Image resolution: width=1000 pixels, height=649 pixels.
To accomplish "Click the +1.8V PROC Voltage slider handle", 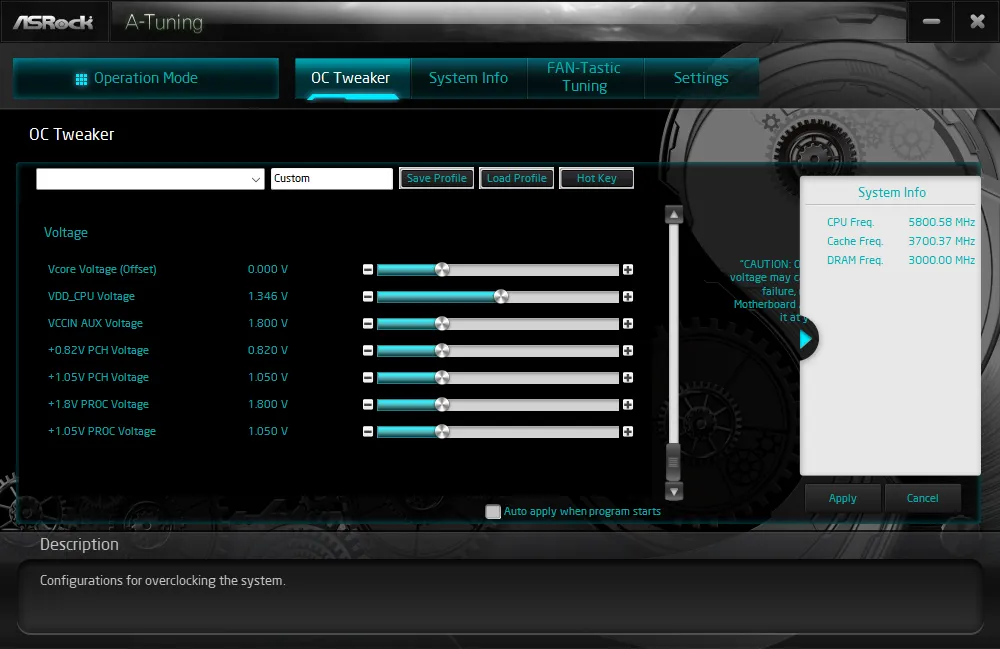I will coord(442,405).
